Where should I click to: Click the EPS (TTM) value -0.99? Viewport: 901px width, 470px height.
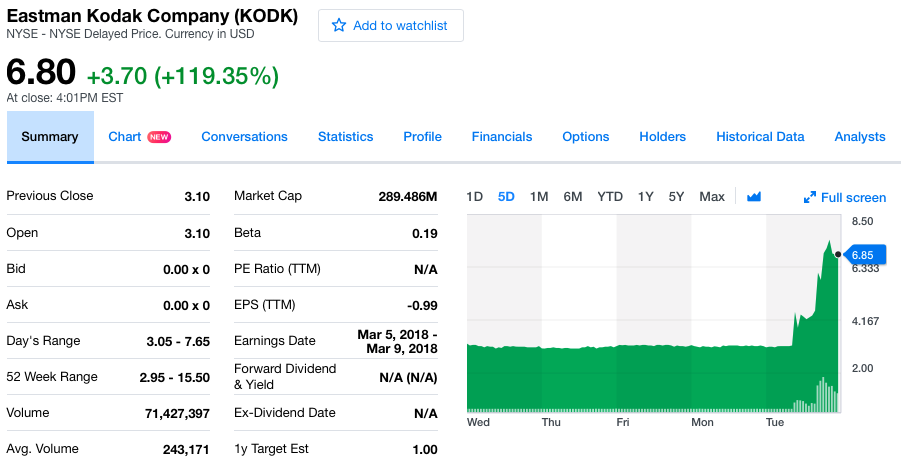[422, 306]
